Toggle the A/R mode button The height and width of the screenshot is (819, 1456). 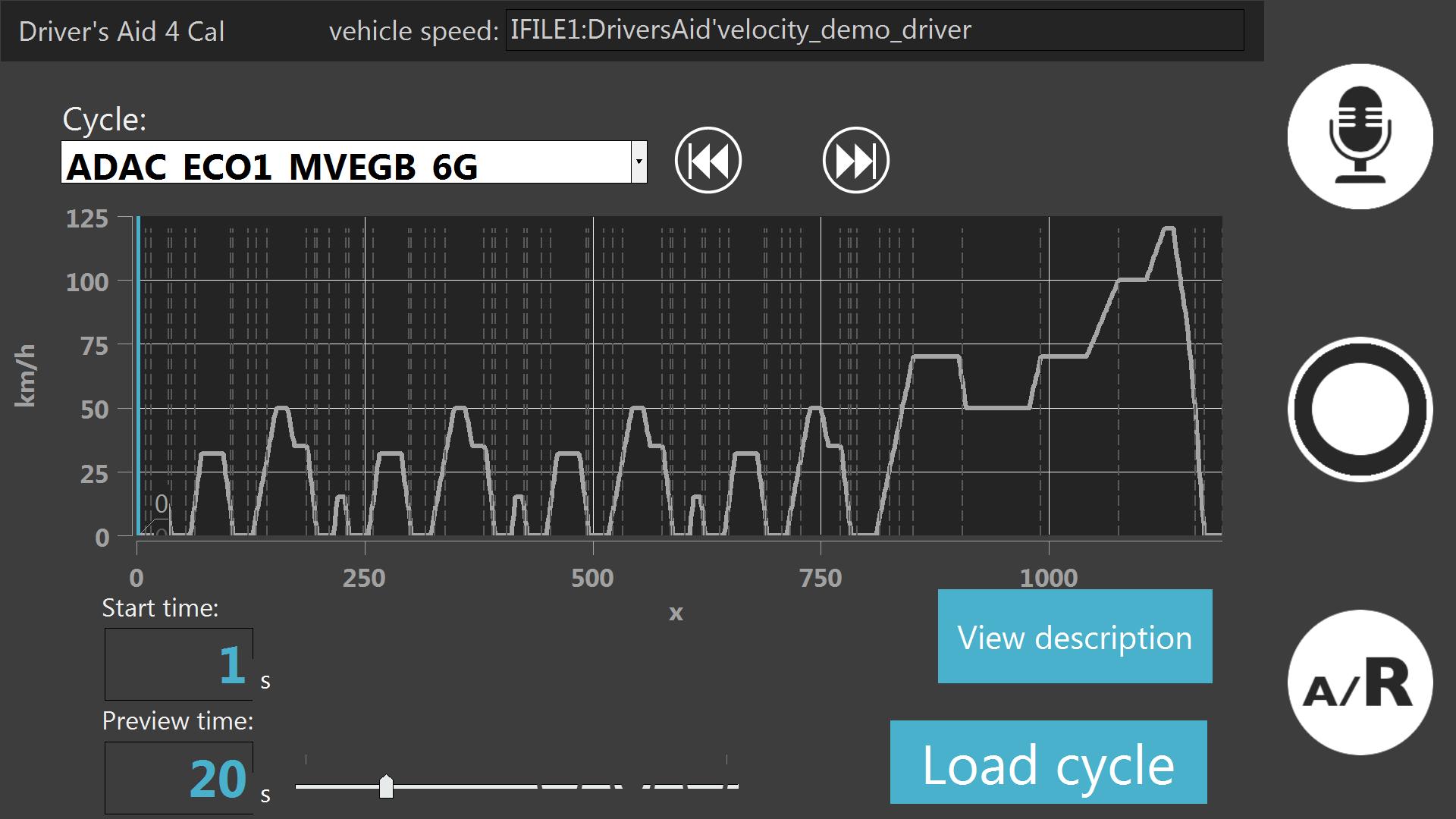pyautogui.click(x=1360, y=682)
